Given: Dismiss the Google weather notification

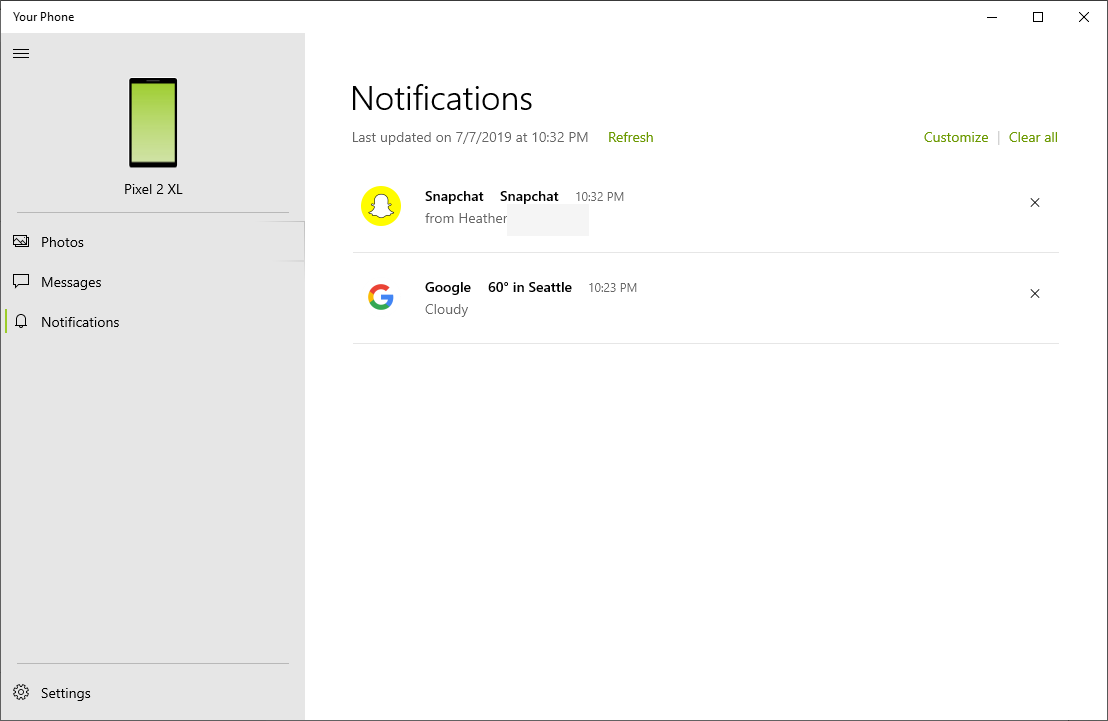Looking at the screenshot, I should [x=1035, y=293].
